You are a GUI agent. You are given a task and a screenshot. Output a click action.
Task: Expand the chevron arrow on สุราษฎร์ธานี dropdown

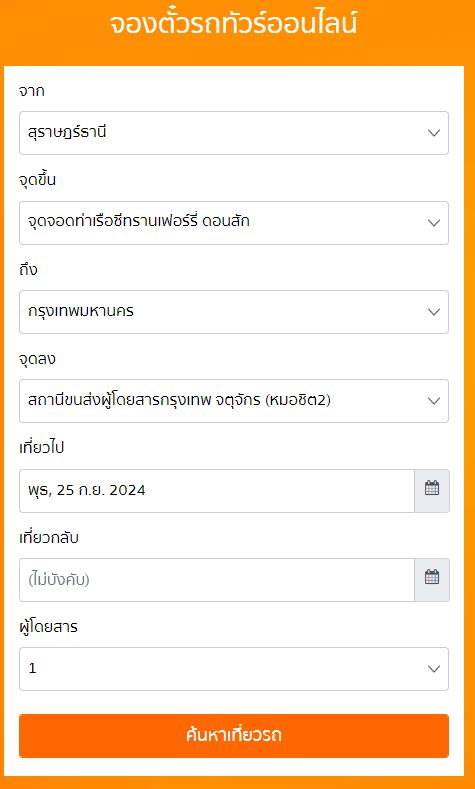pyautogui.click(x=434, y=133)
